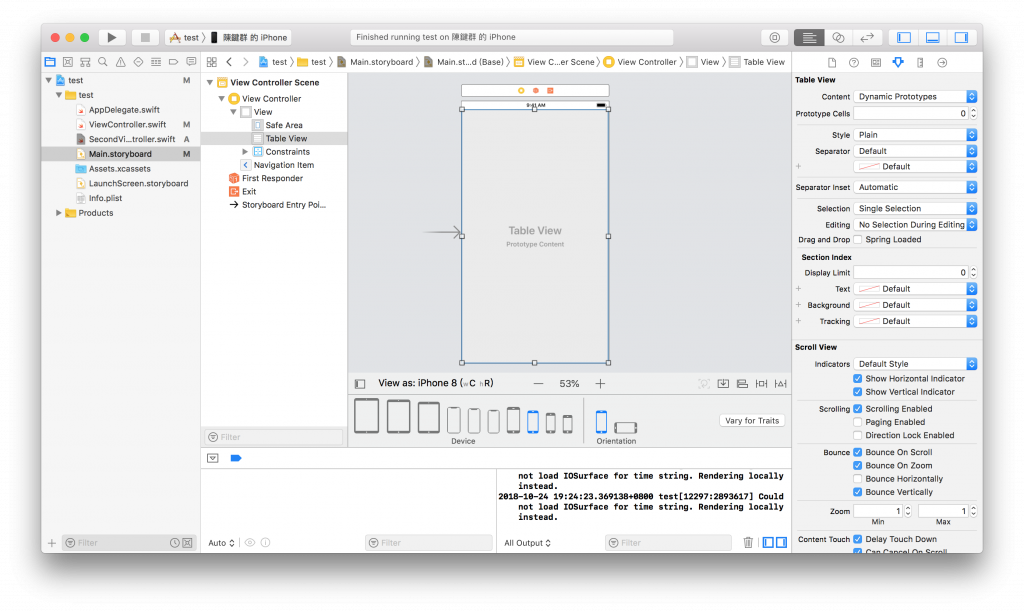Image resolution: width=1024 pixels, height=612 pixels.
Task: Select First Responder in outline
Action: pyautogui.click(x=272, y=178)
